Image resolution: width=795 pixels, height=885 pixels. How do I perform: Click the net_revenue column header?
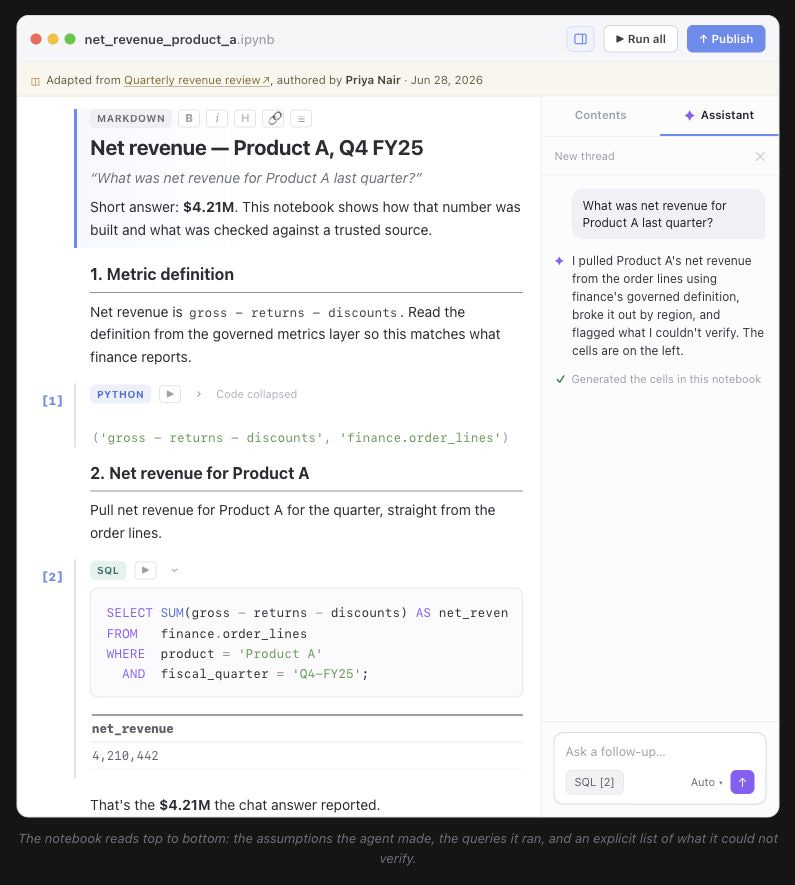click(133, 729)
